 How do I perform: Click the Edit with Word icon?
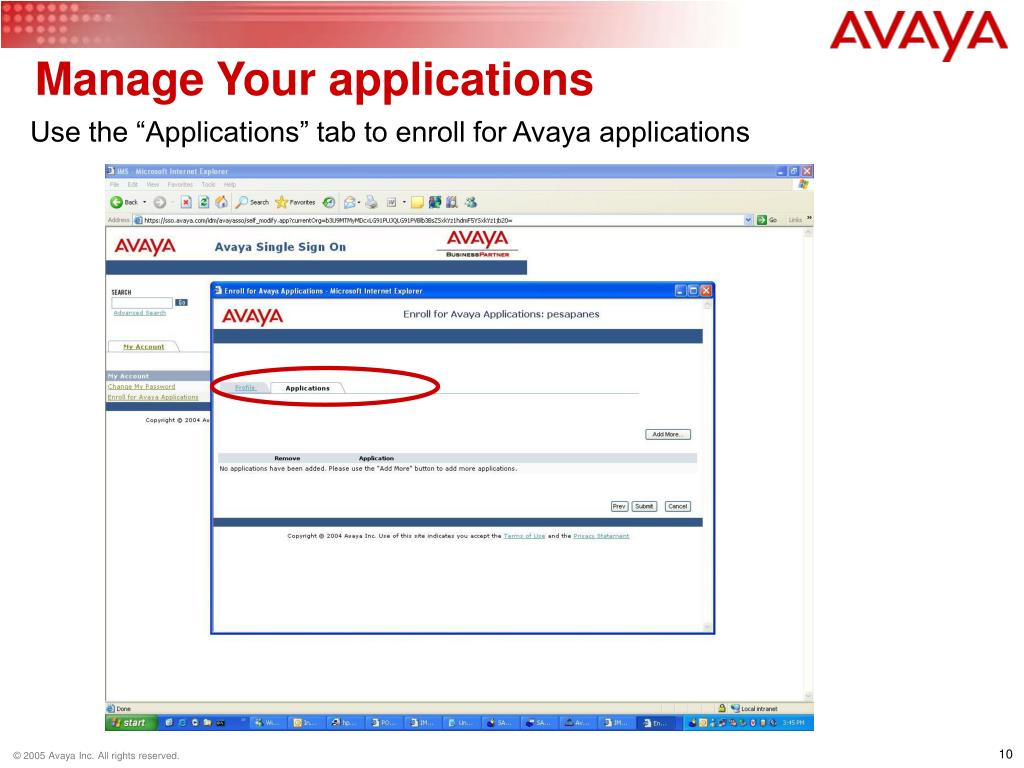pos(392,202)
